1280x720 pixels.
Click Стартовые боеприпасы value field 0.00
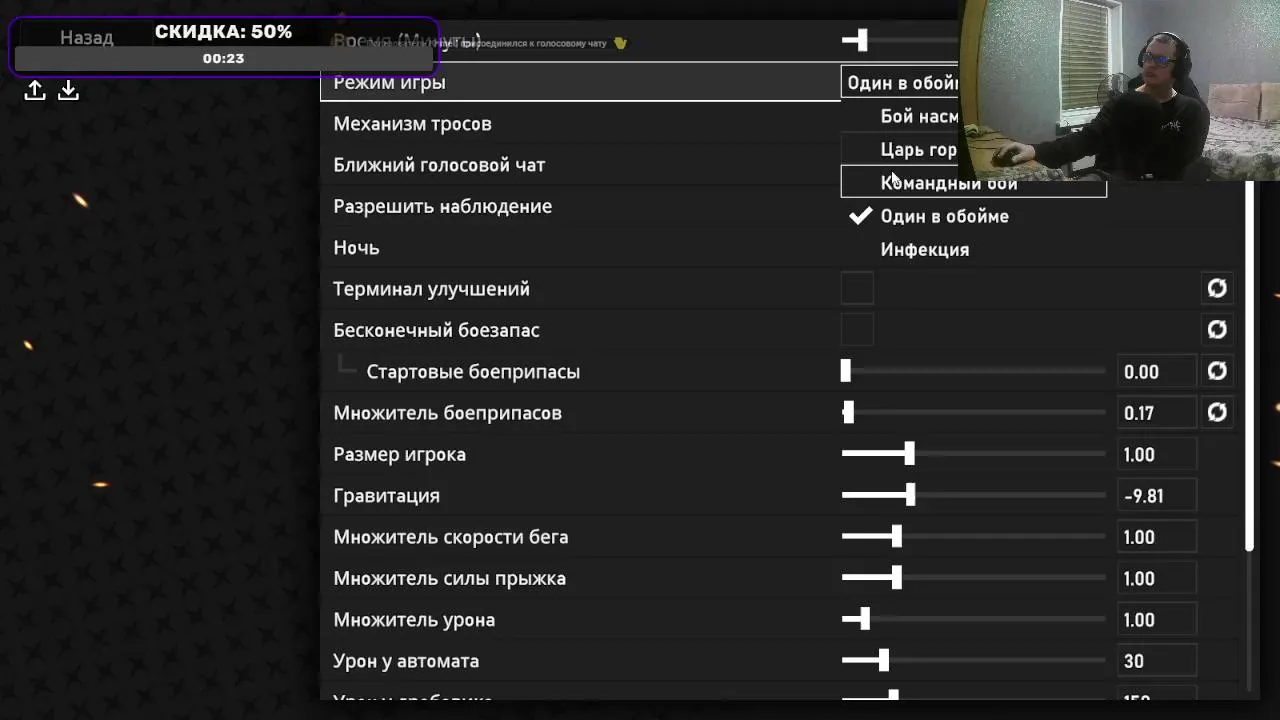(x=1157, y=372)
